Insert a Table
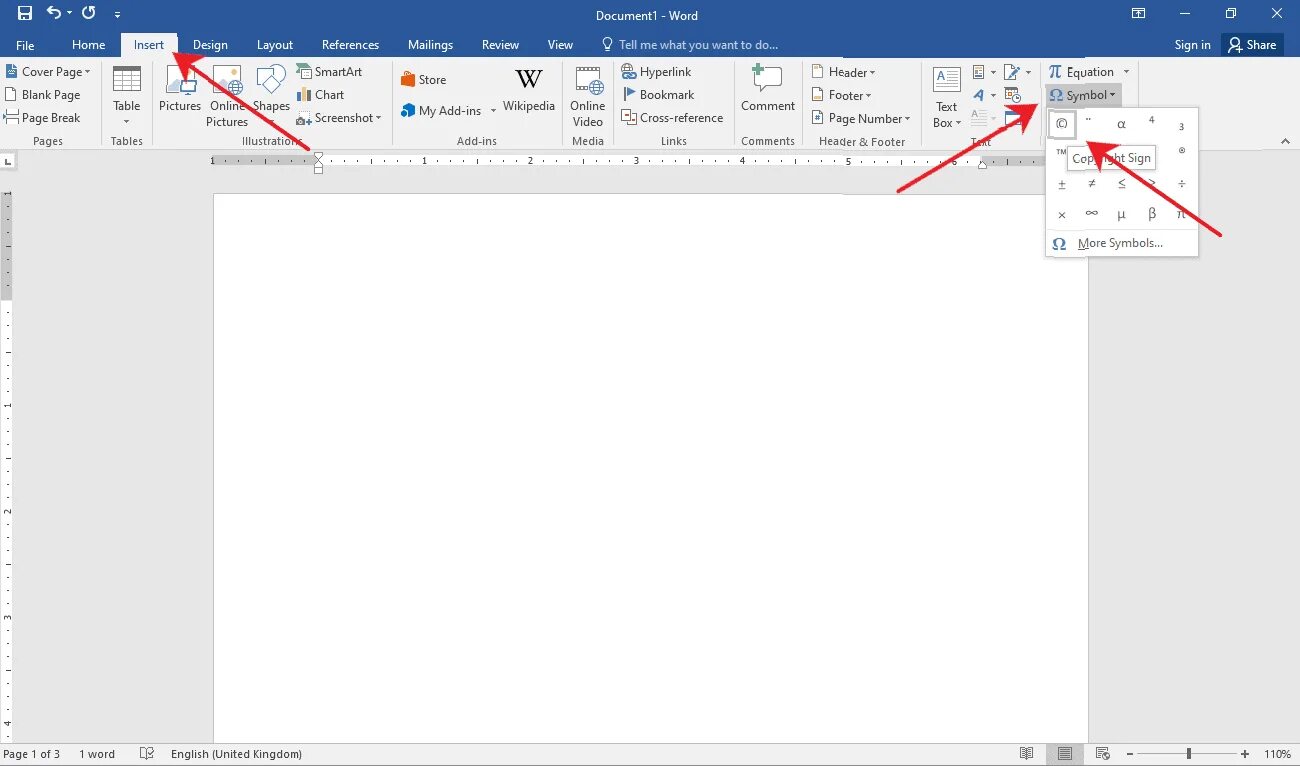Screen dimensions: 1300x766 127,97
